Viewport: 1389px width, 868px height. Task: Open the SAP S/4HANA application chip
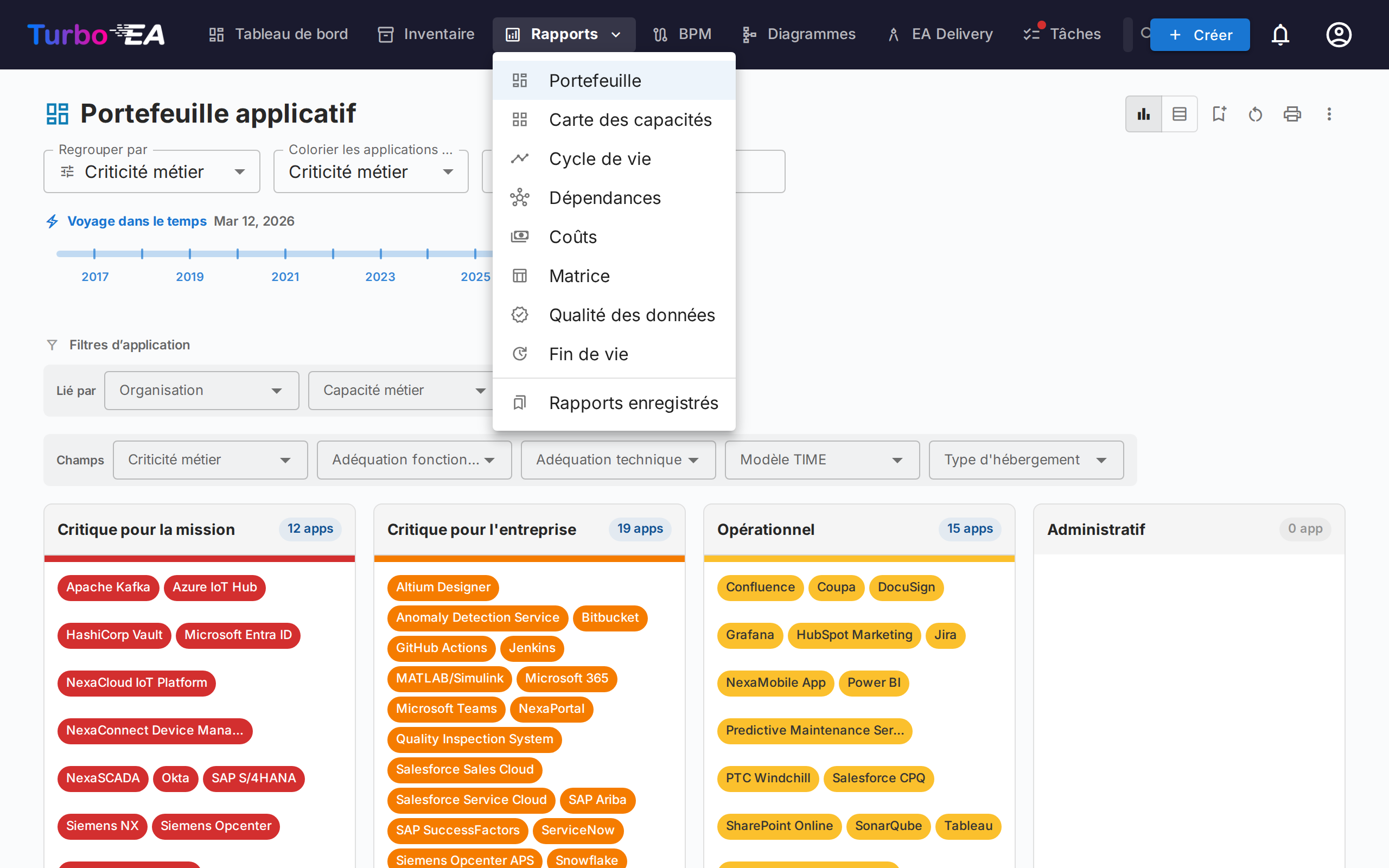(253, 778)
